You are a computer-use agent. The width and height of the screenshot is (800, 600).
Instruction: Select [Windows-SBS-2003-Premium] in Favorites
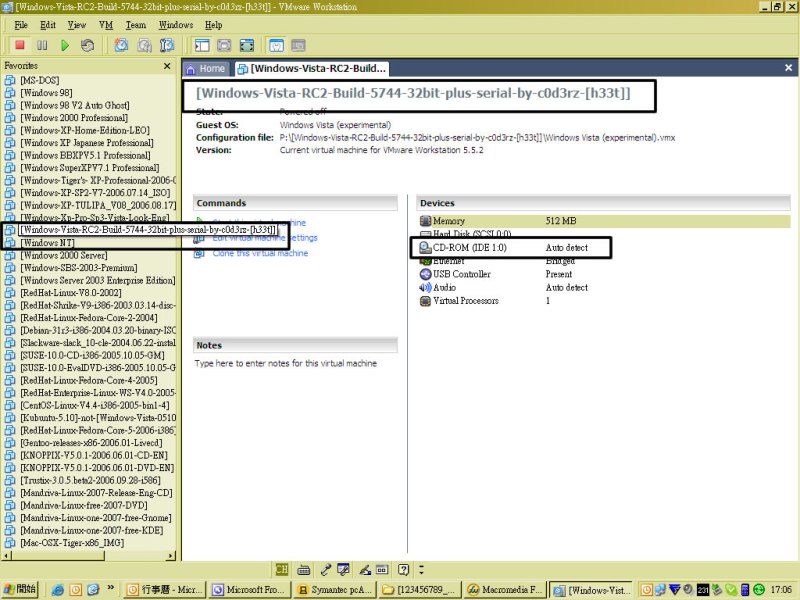[79, 267]
